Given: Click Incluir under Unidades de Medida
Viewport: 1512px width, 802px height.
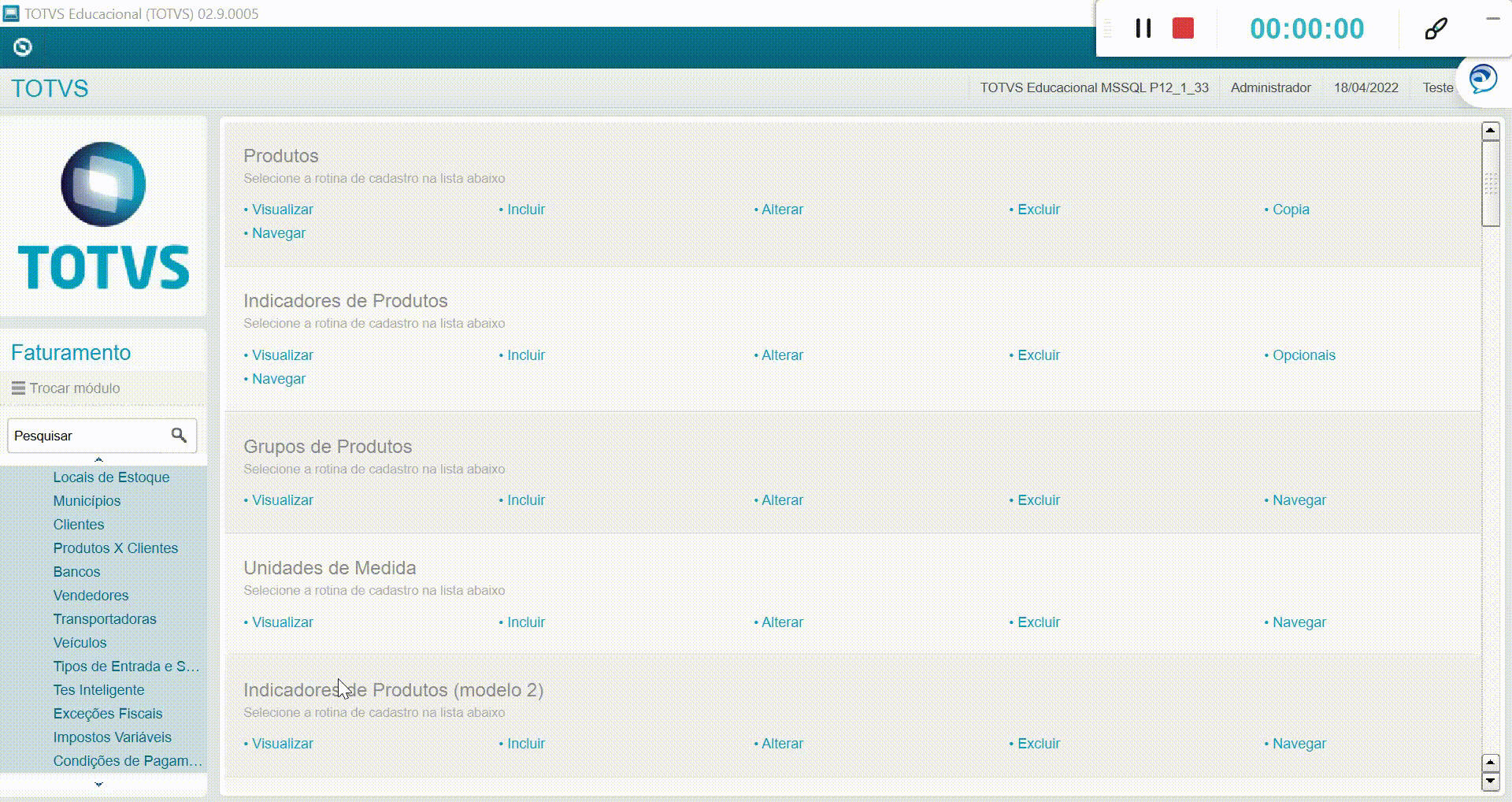Looking at the screenshot, I should 526,622.
